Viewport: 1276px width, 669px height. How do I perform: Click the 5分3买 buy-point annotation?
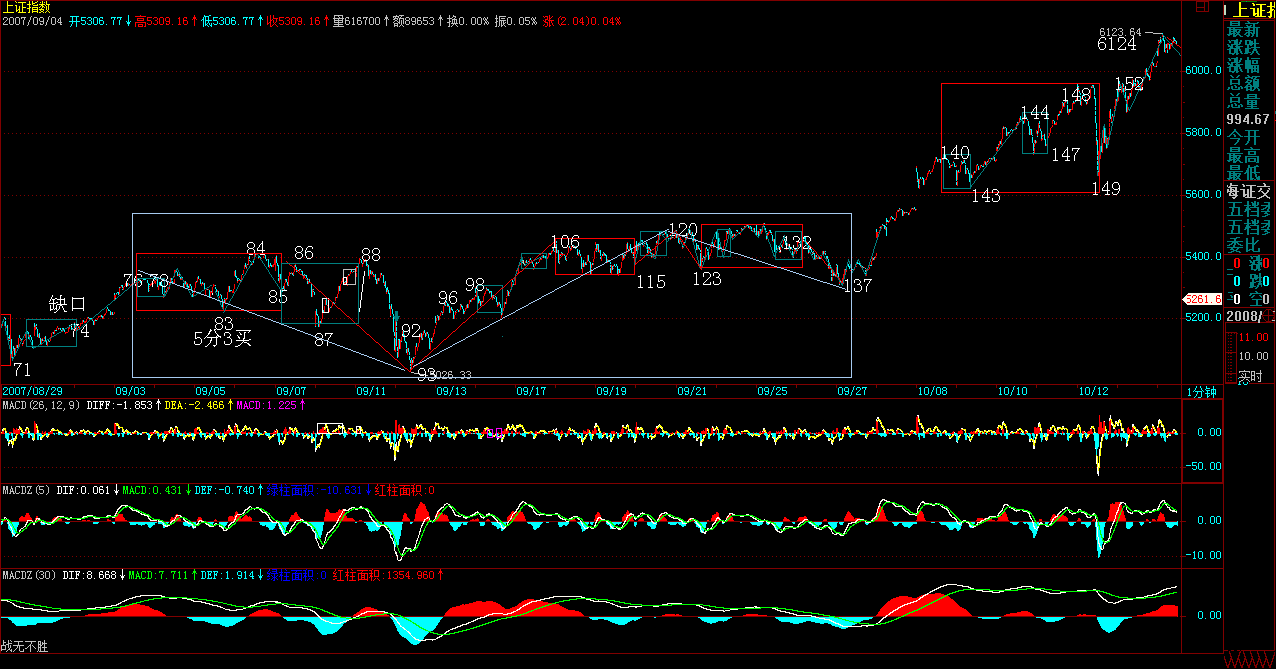click(222, 339)
